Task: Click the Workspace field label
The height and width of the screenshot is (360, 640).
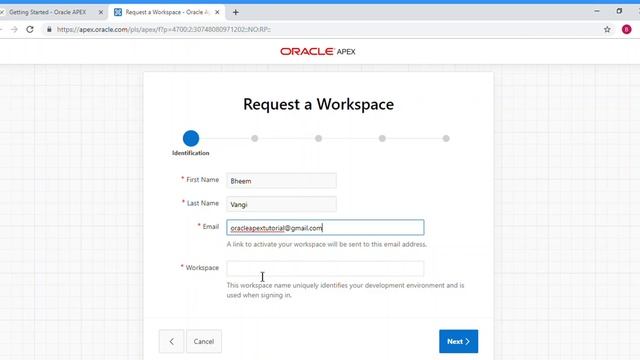Action: point(202,268)
